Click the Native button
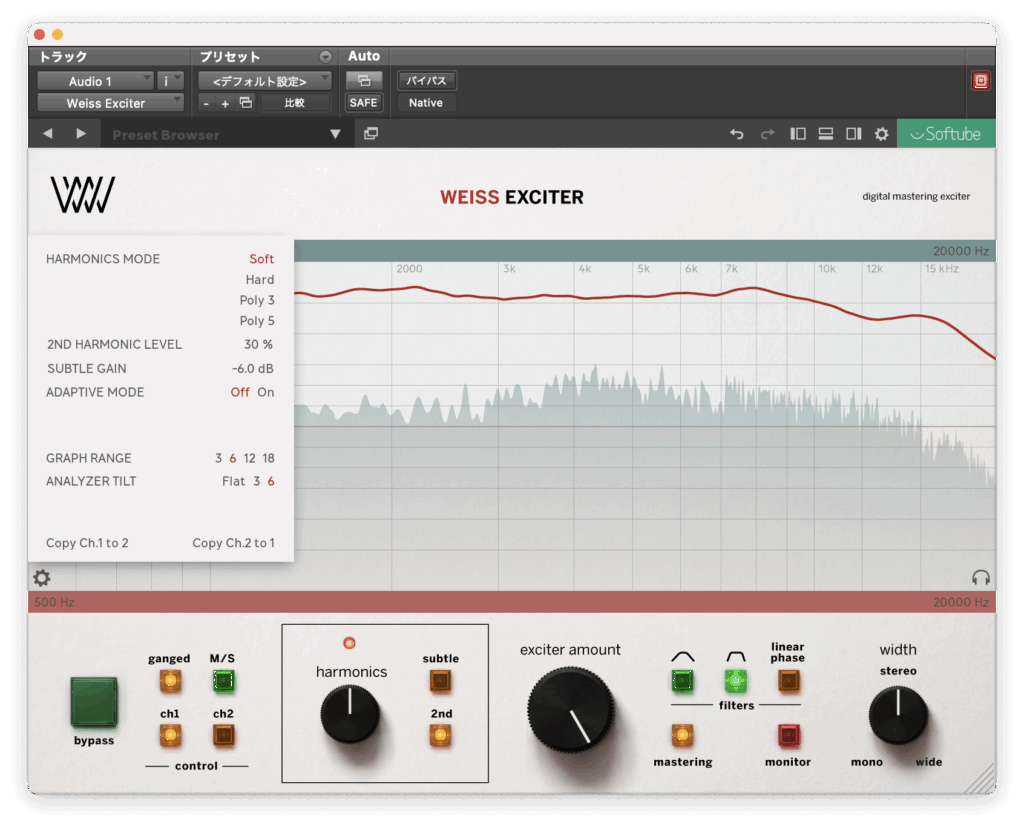1024x827 pixels. click(x=426, y=103)
